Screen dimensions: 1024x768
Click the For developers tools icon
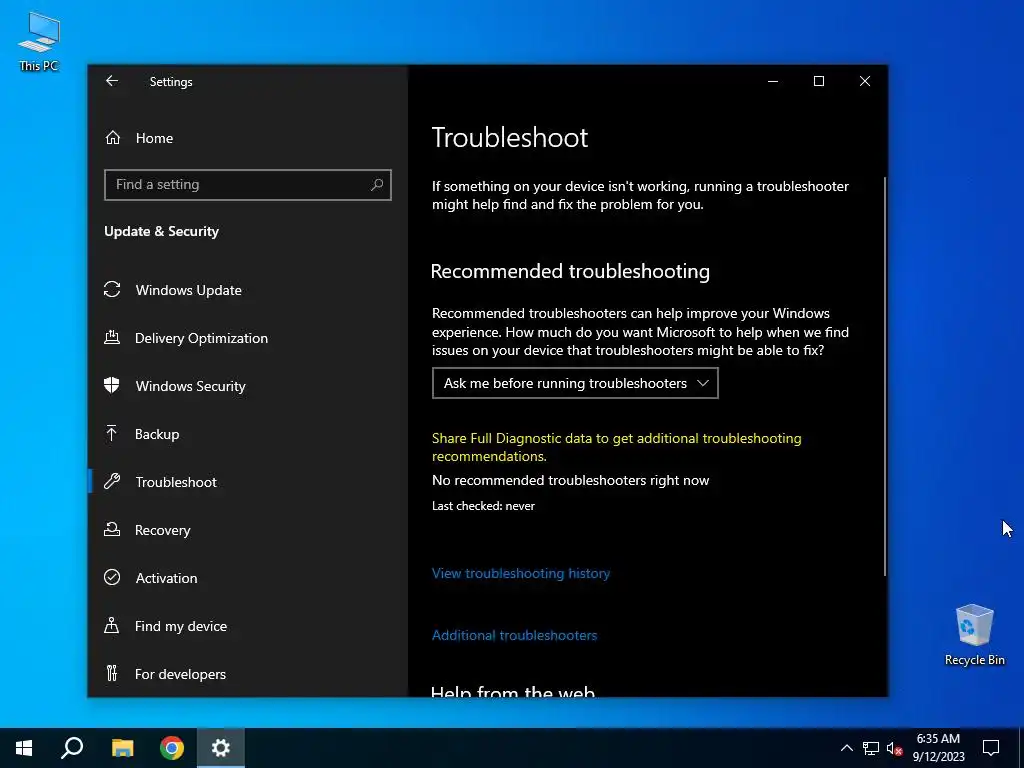point(112,673)
